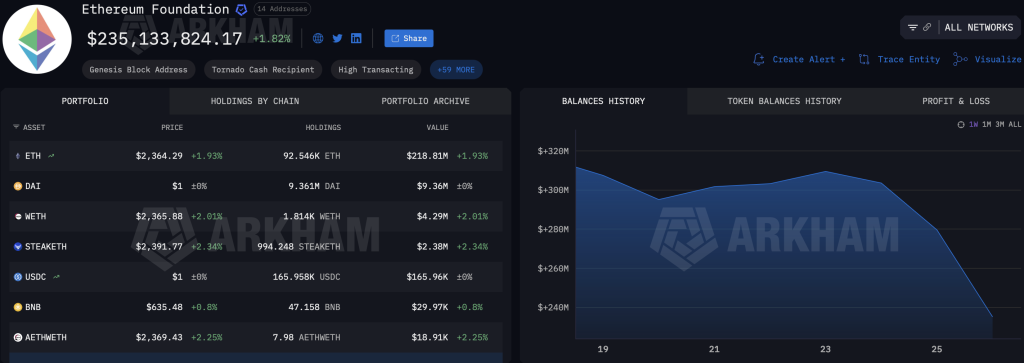Select the 1M time range

[987, 125]
